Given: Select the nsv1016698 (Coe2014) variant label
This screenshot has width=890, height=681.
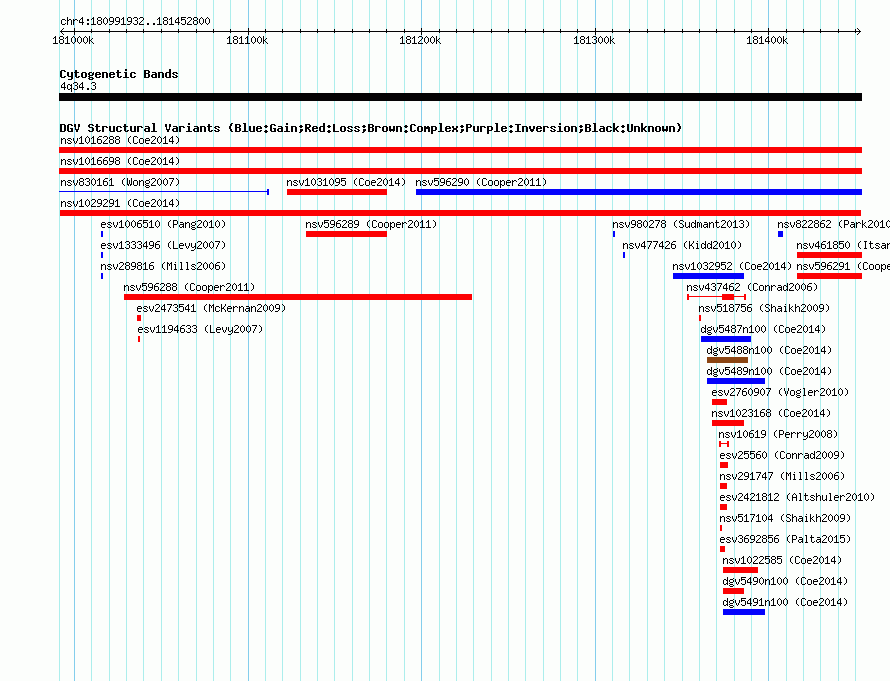Looking at the screenshot, I should (120, 161).
